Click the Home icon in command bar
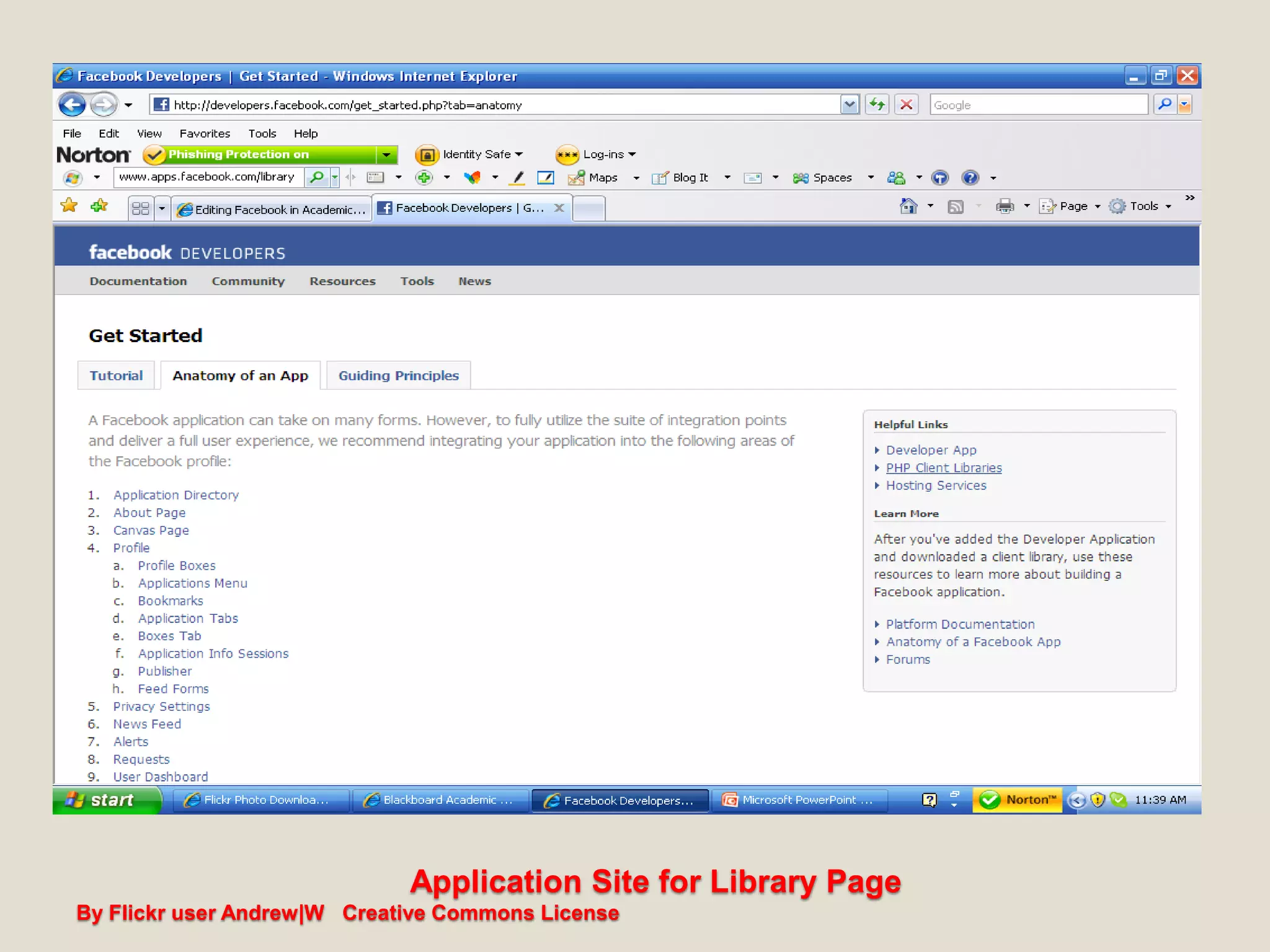This screenshot has width=1270, height=952. (908, 206)
